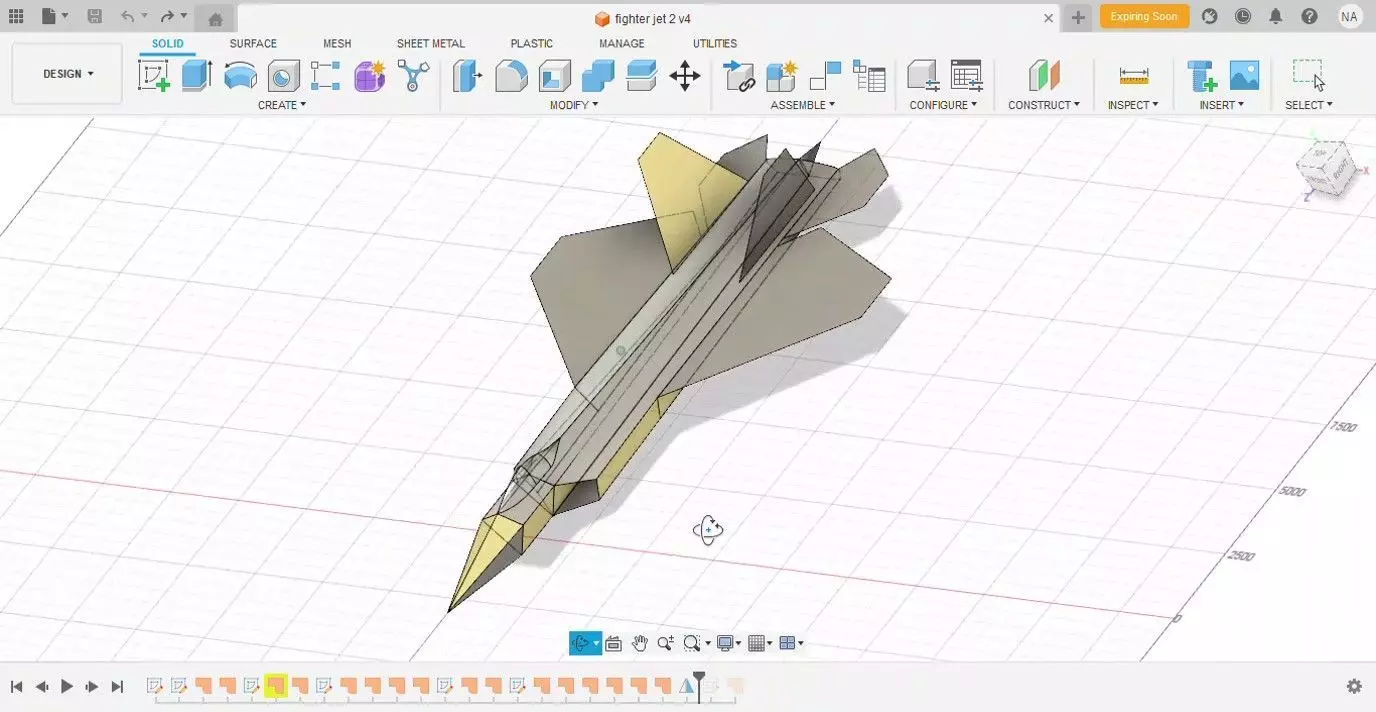Select the Create Form tool
The width and height of the screenshot is (1376, 712).
point(369,76)
